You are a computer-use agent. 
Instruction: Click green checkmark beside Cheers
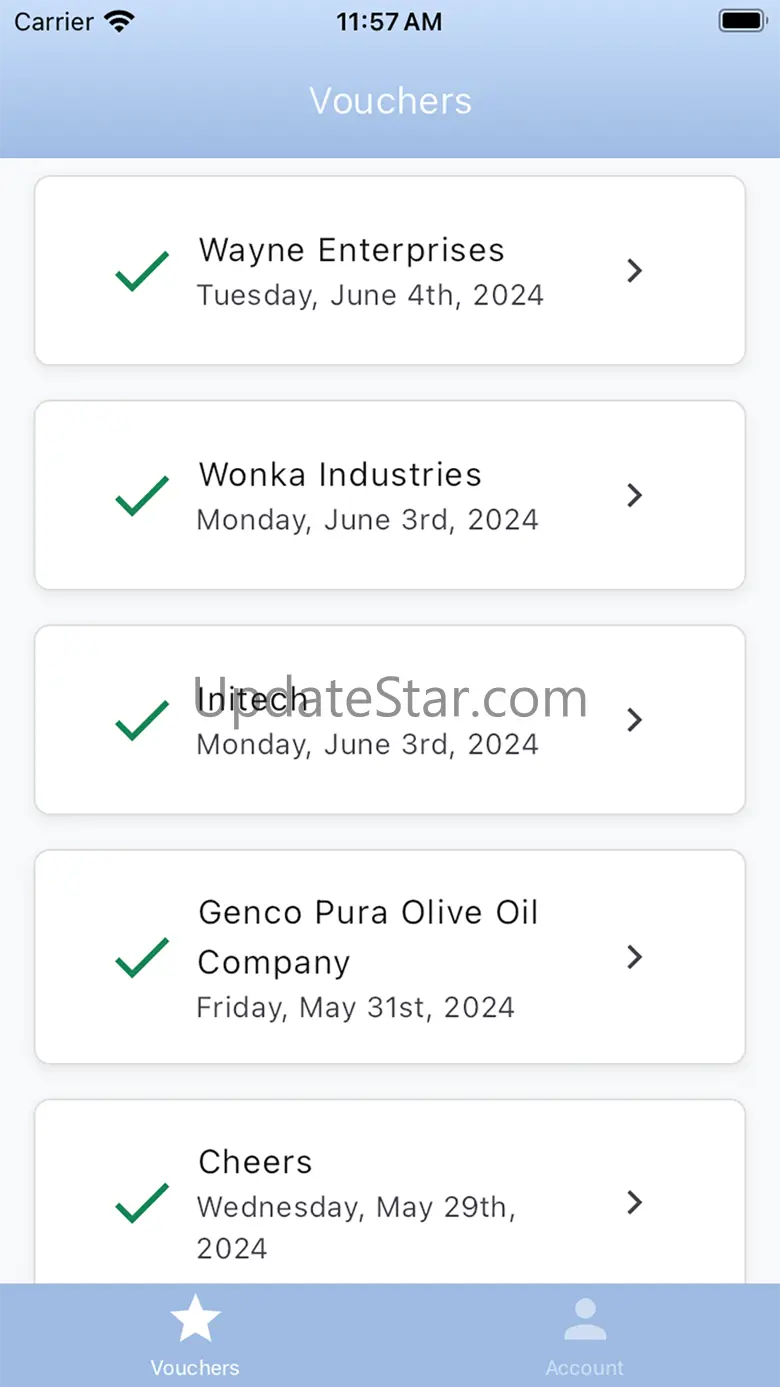point(142,1202)
